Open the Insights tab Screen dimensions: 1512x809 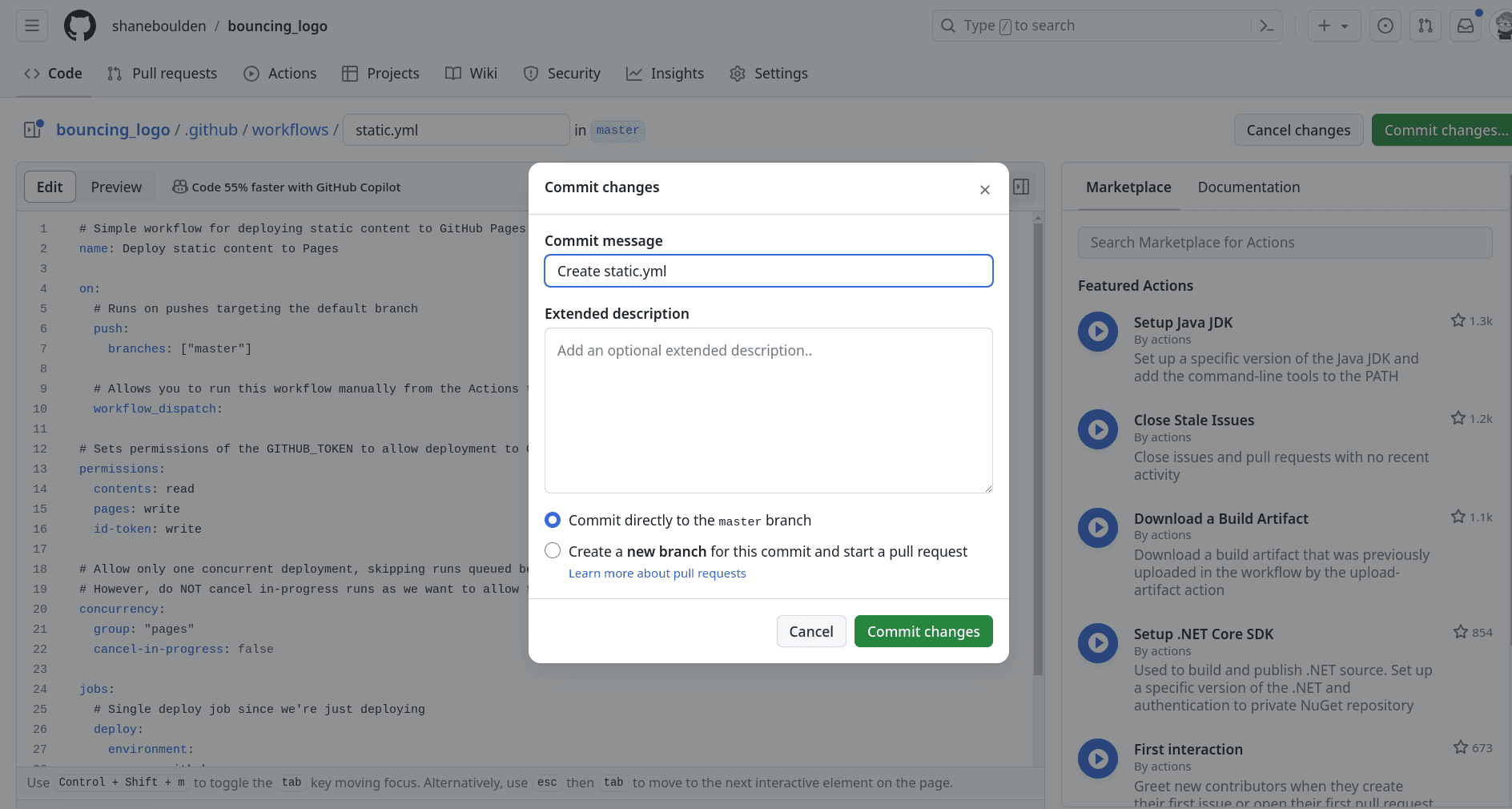666,74
